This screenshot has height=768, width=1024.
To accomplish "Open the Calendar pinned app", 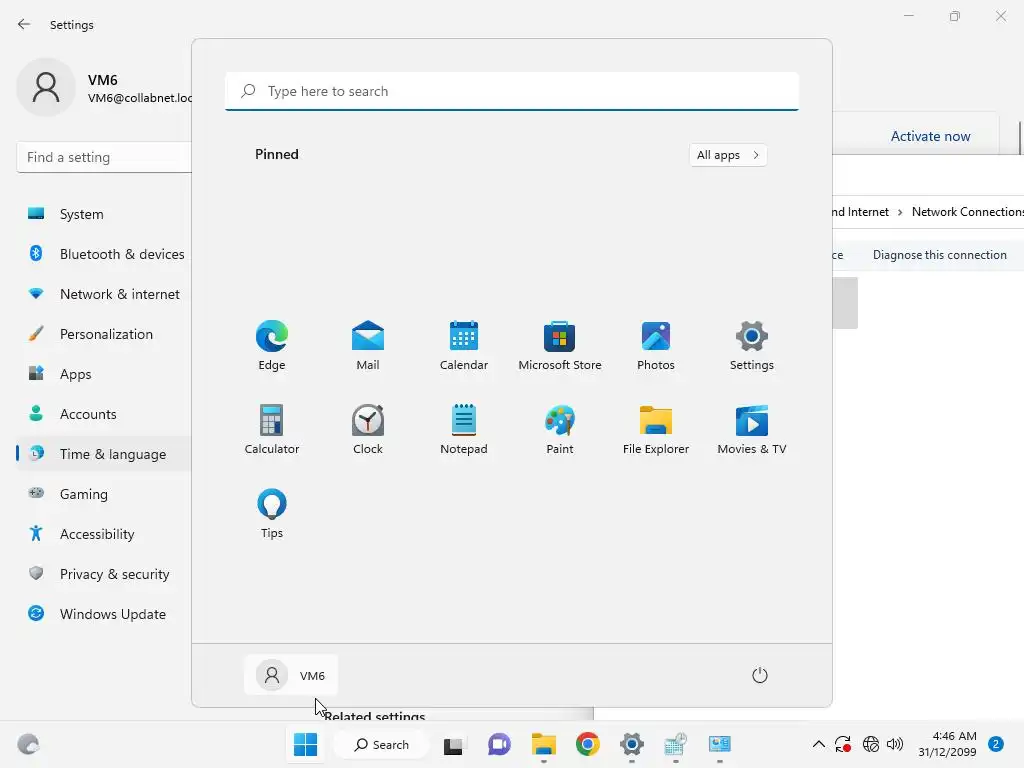I will [464, 345].
